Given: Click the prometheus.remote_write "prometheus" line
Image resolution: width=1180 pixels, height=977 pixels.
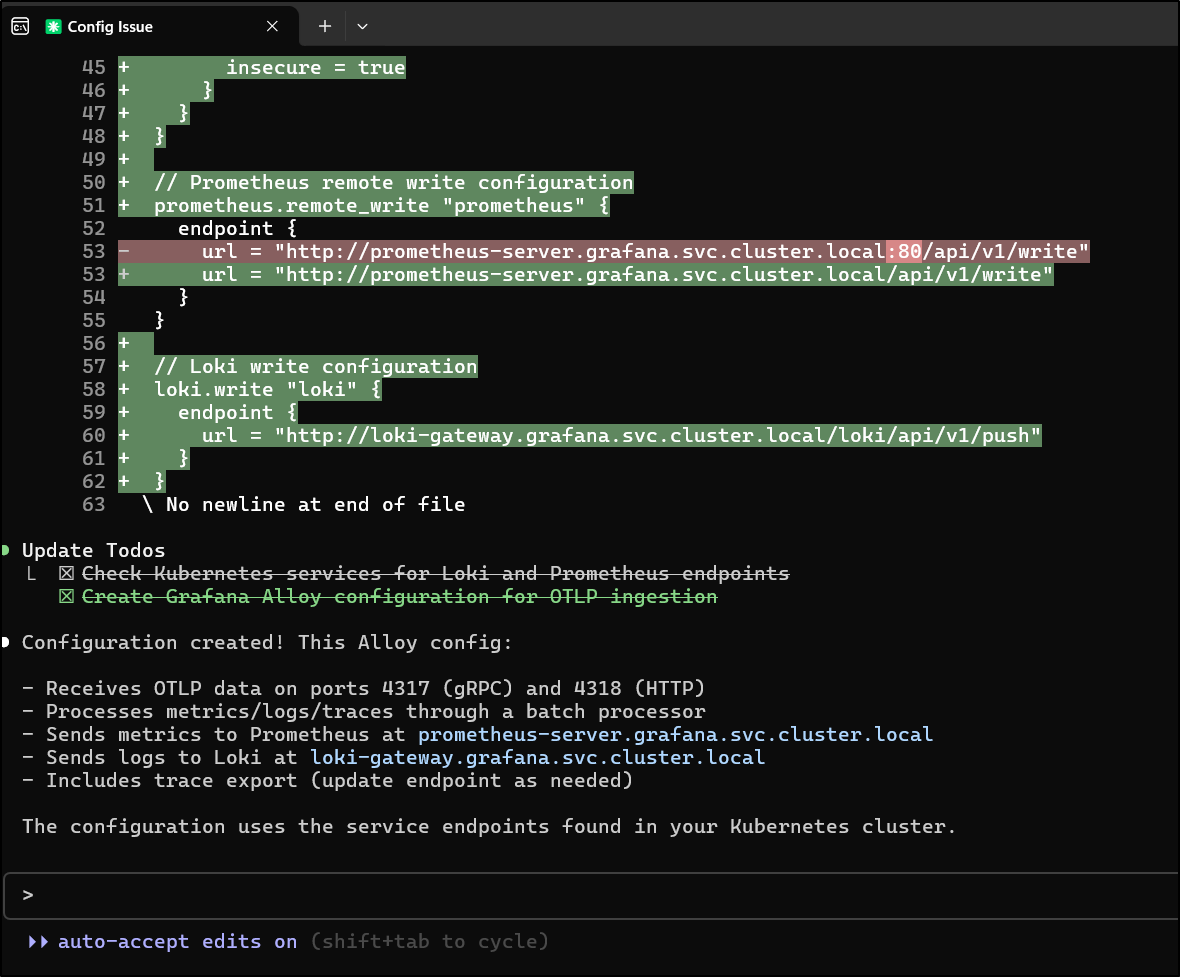Looking at the screenshot, I should (382, 205).
